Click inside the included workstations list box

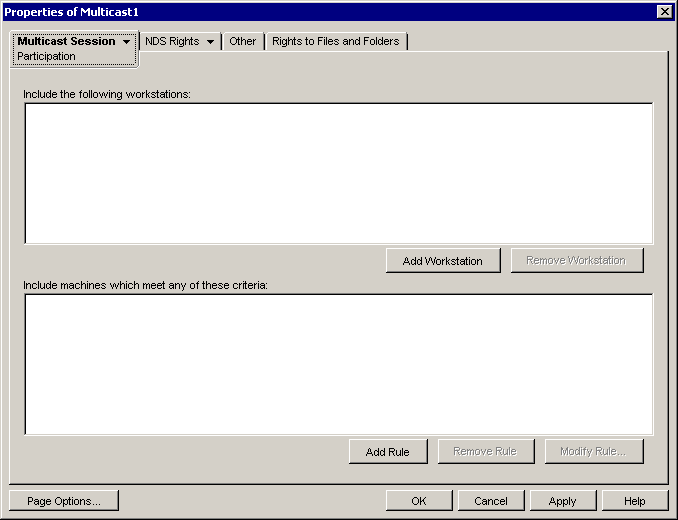click(339, 173)
